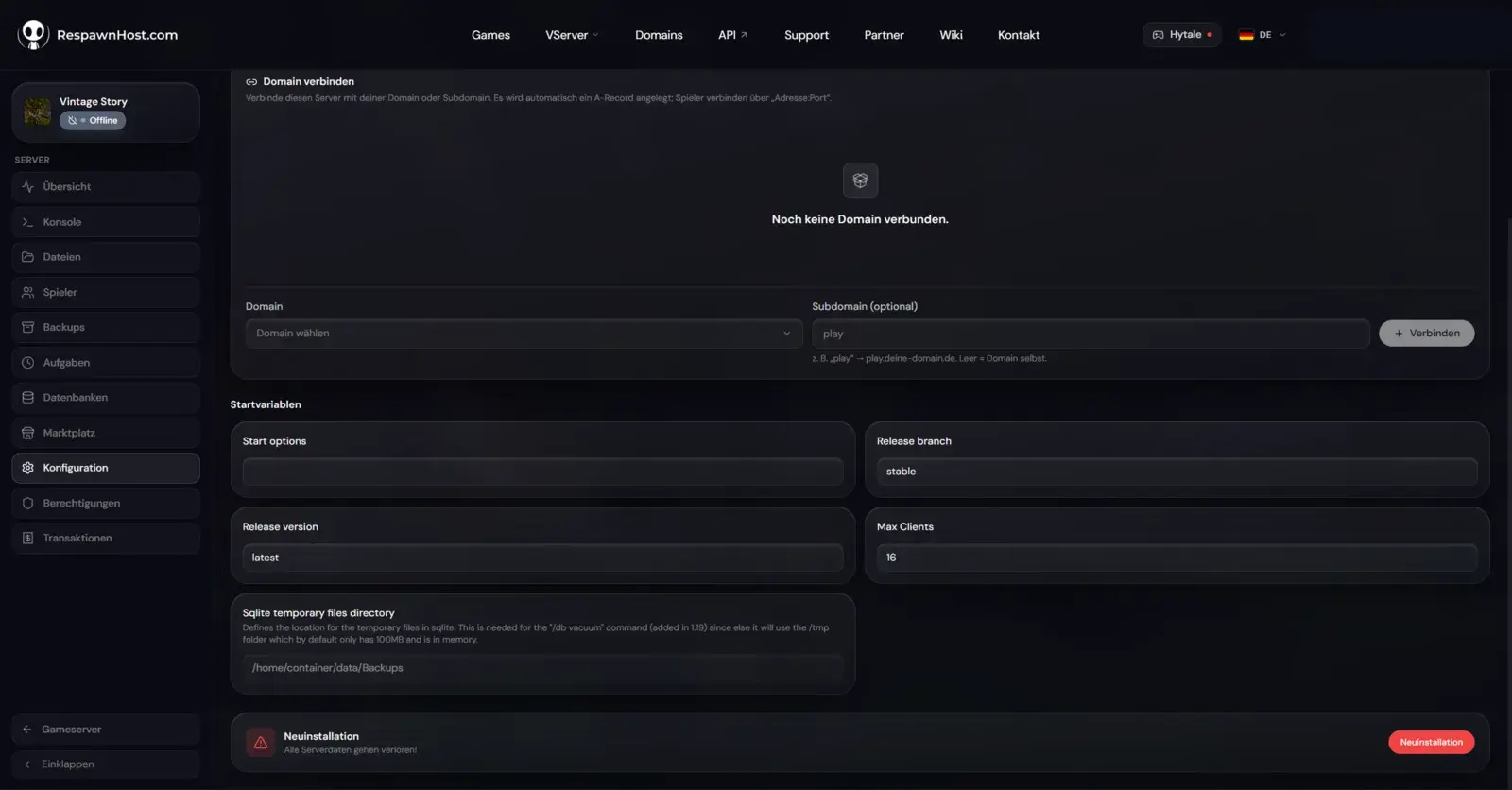Focus the Start options input field

pos(542,472)
